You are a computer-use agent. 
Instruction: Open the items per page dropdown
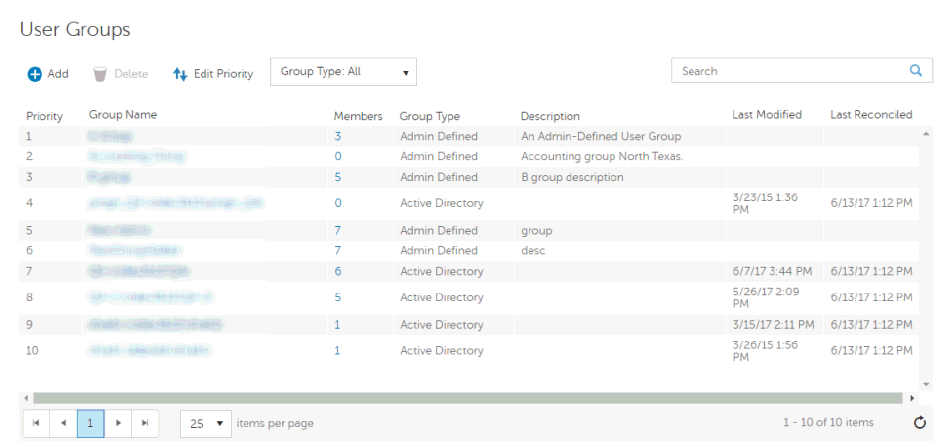206,423
